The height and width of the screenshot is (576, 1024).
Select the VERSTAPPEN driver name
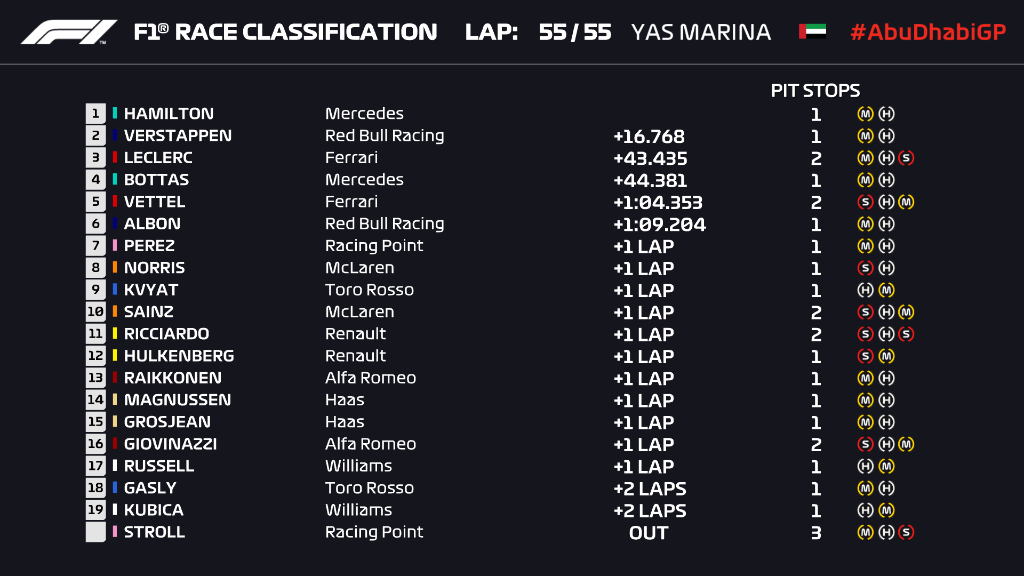coord(177,136)
